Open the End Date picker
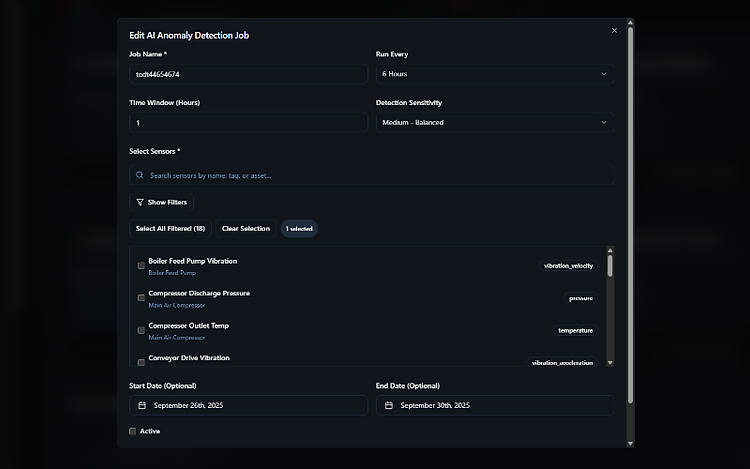This screenshot has width=750, height=469. pyautogui.click(x=495, y=405)
